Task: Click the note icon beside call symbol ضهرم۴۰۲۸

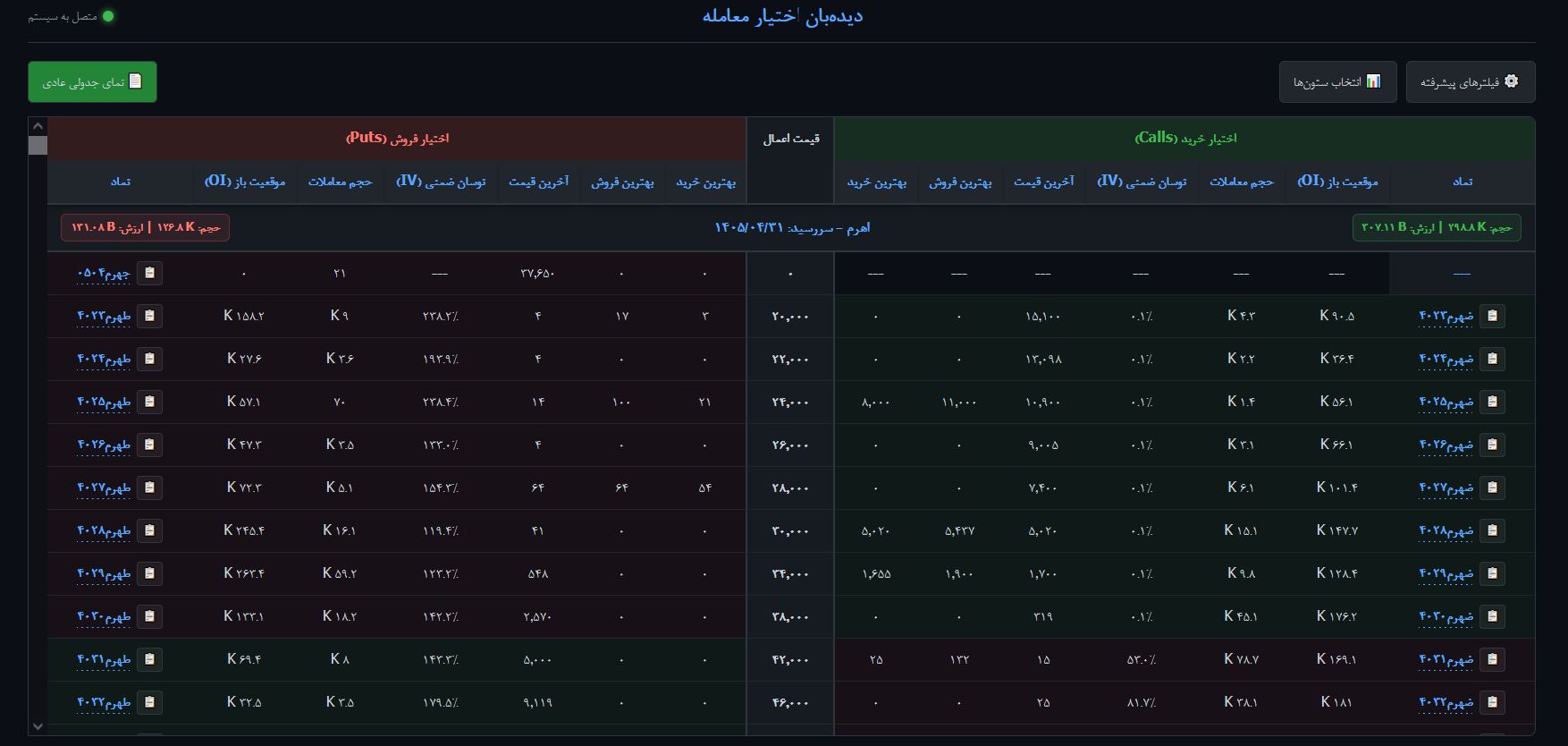Action: (x=1491, y=530)
